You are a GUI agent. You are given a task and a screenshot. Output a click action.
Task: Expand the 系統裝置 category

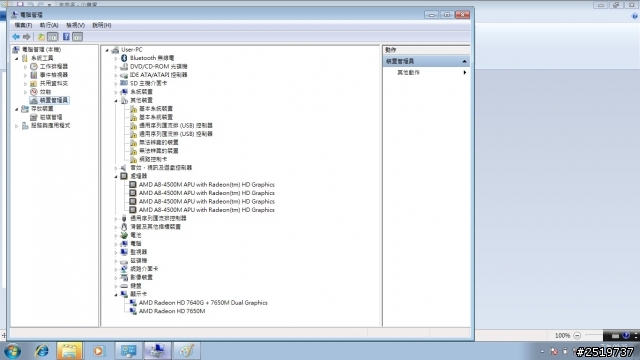click(116, 92)
